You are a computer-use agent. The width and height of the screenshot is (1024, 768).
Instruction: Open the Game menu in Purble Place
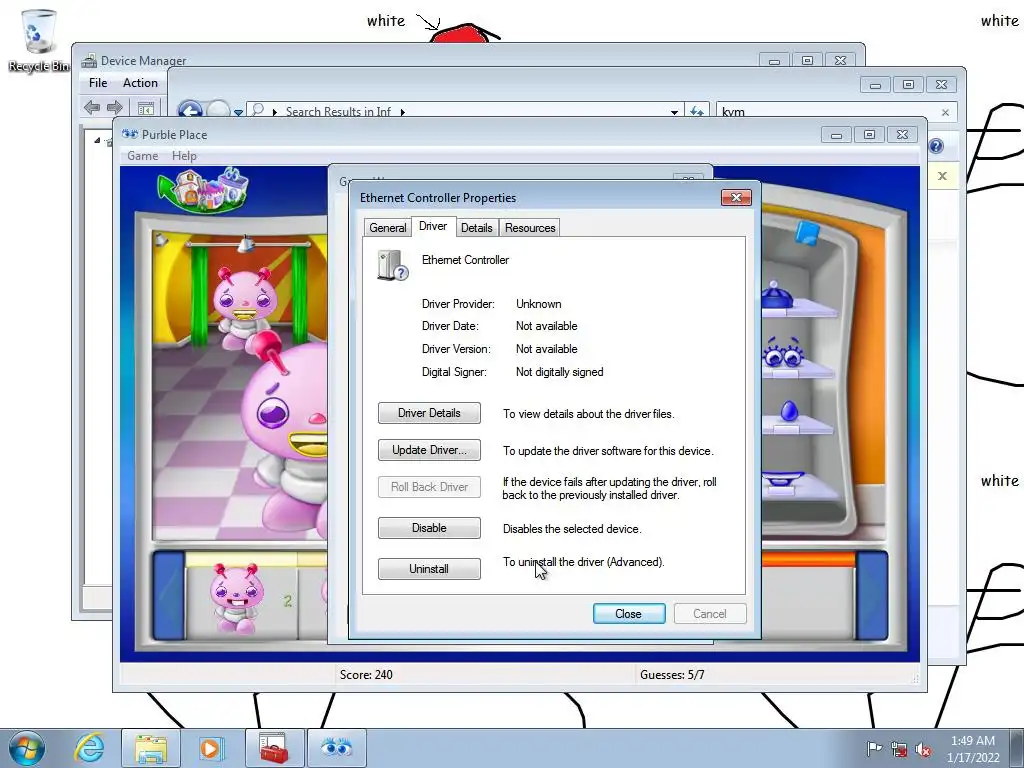click(x=142, y=156)
